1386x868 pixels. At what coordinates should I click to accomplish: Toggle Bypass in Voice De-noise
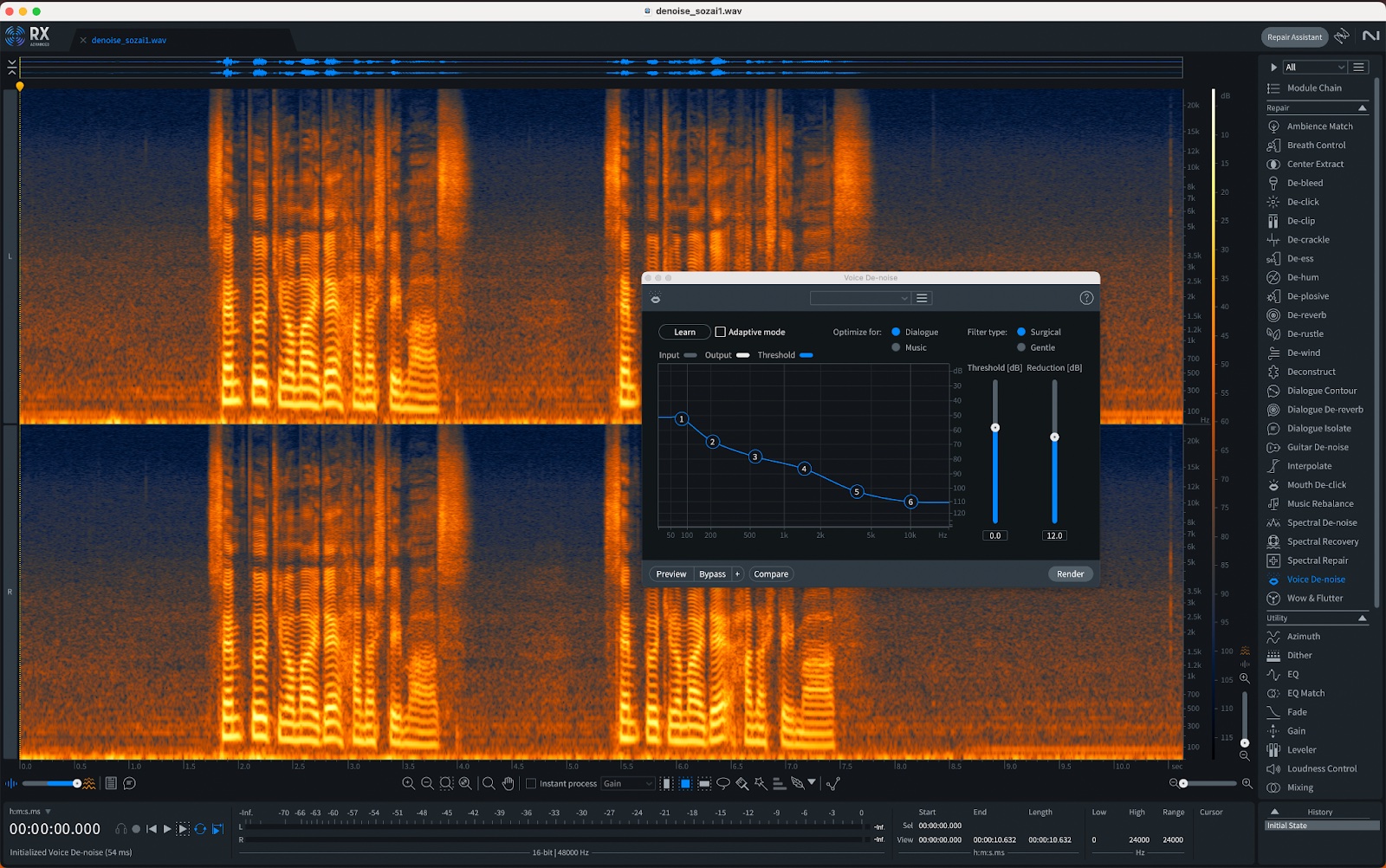712,574
